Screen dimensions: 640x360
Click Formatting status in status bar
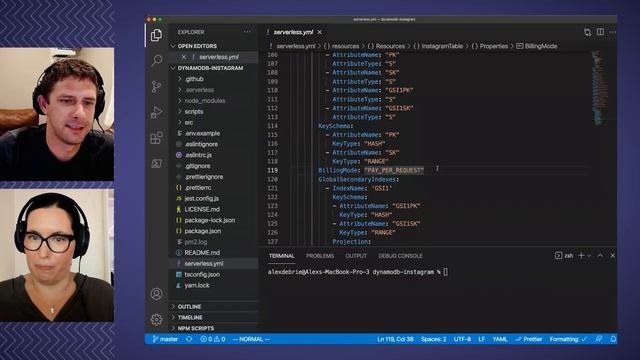tap(568, 339)
